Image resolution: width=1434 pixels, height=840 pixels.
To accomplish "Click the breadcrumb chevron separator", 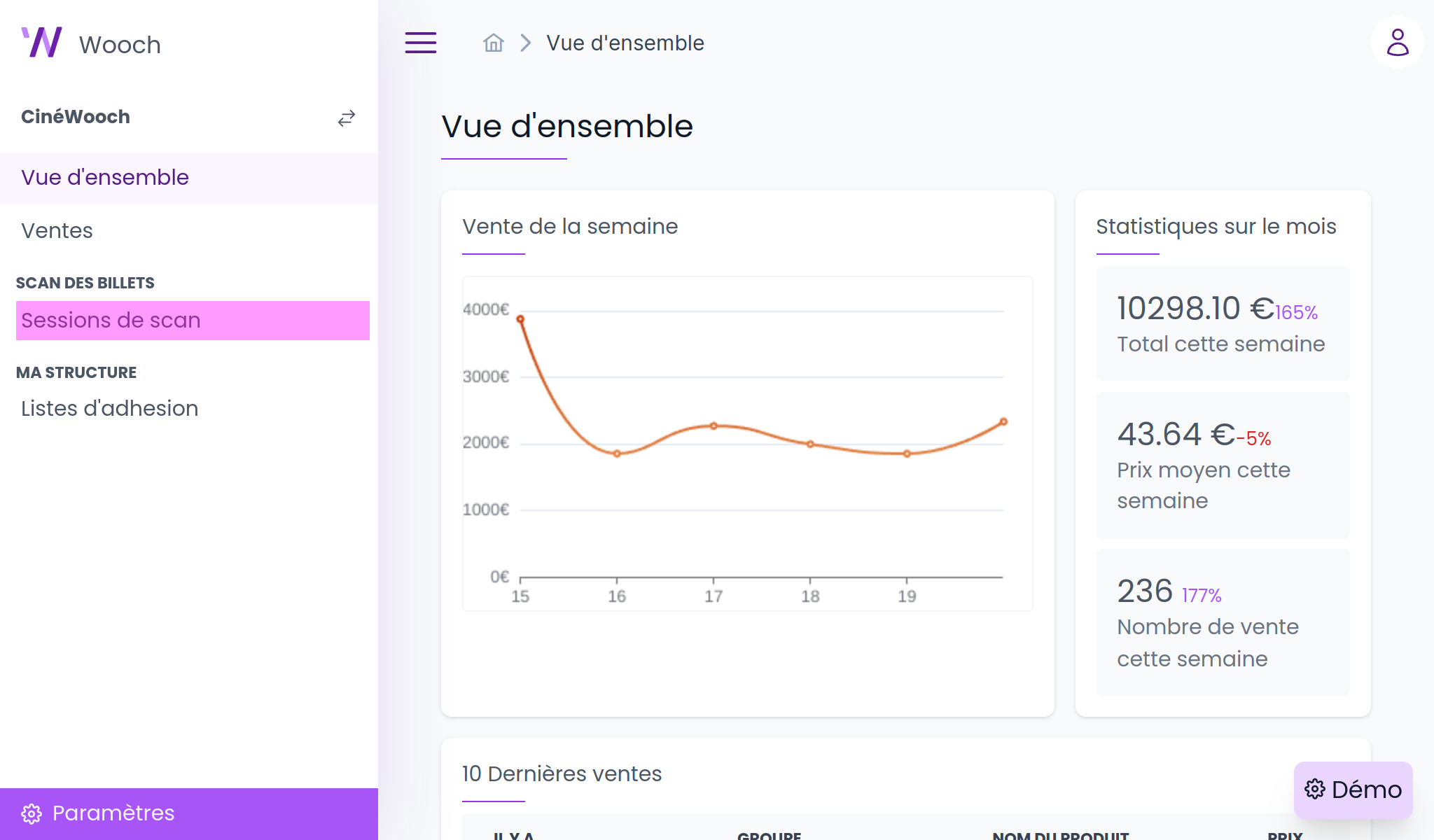I will click(x=526, y=43).
